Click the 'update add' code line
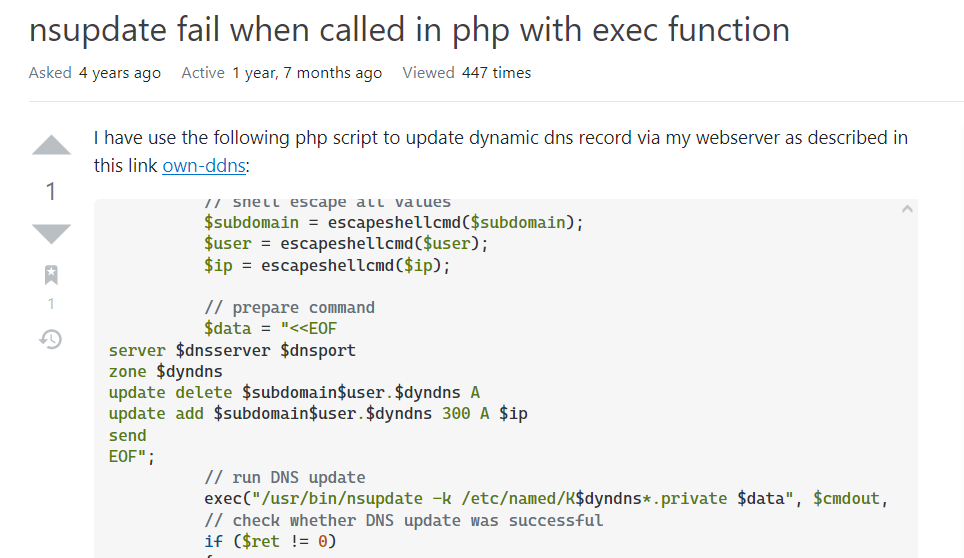This screenshot has height=558, width=964. [318, 414]
